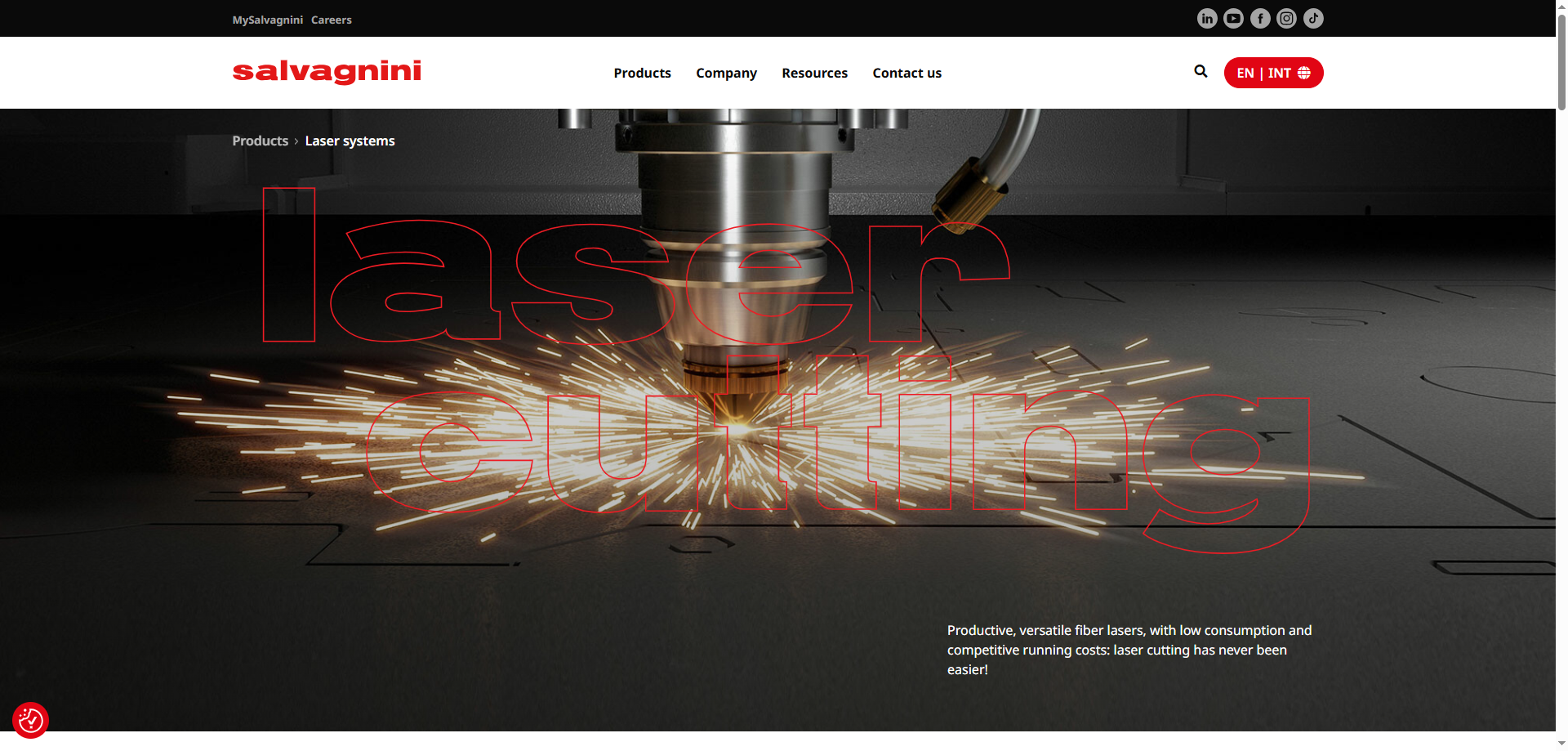This screenshot has width=1568, height=751.
Task: Open the Salvagnini LinkedIn page icon
Action: coord(1207,19)
